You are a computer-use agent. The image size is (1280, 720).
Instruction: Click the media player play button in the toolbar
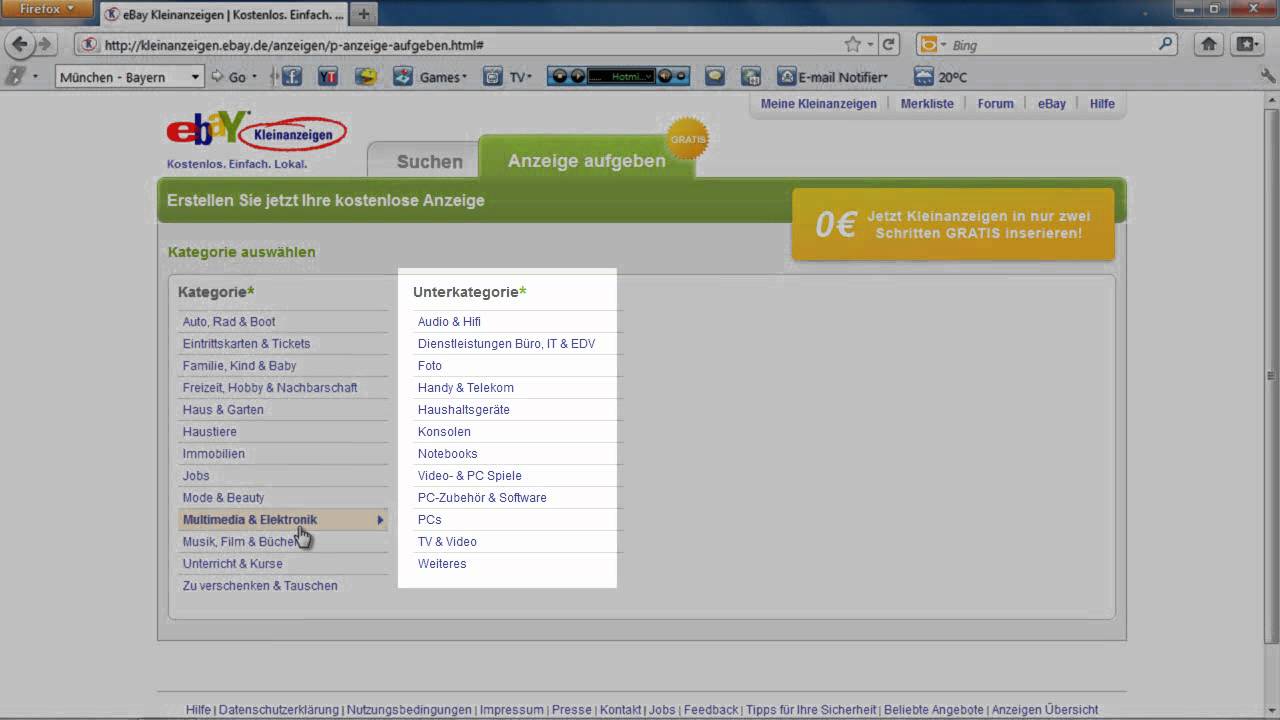click(x=577, y=76)
